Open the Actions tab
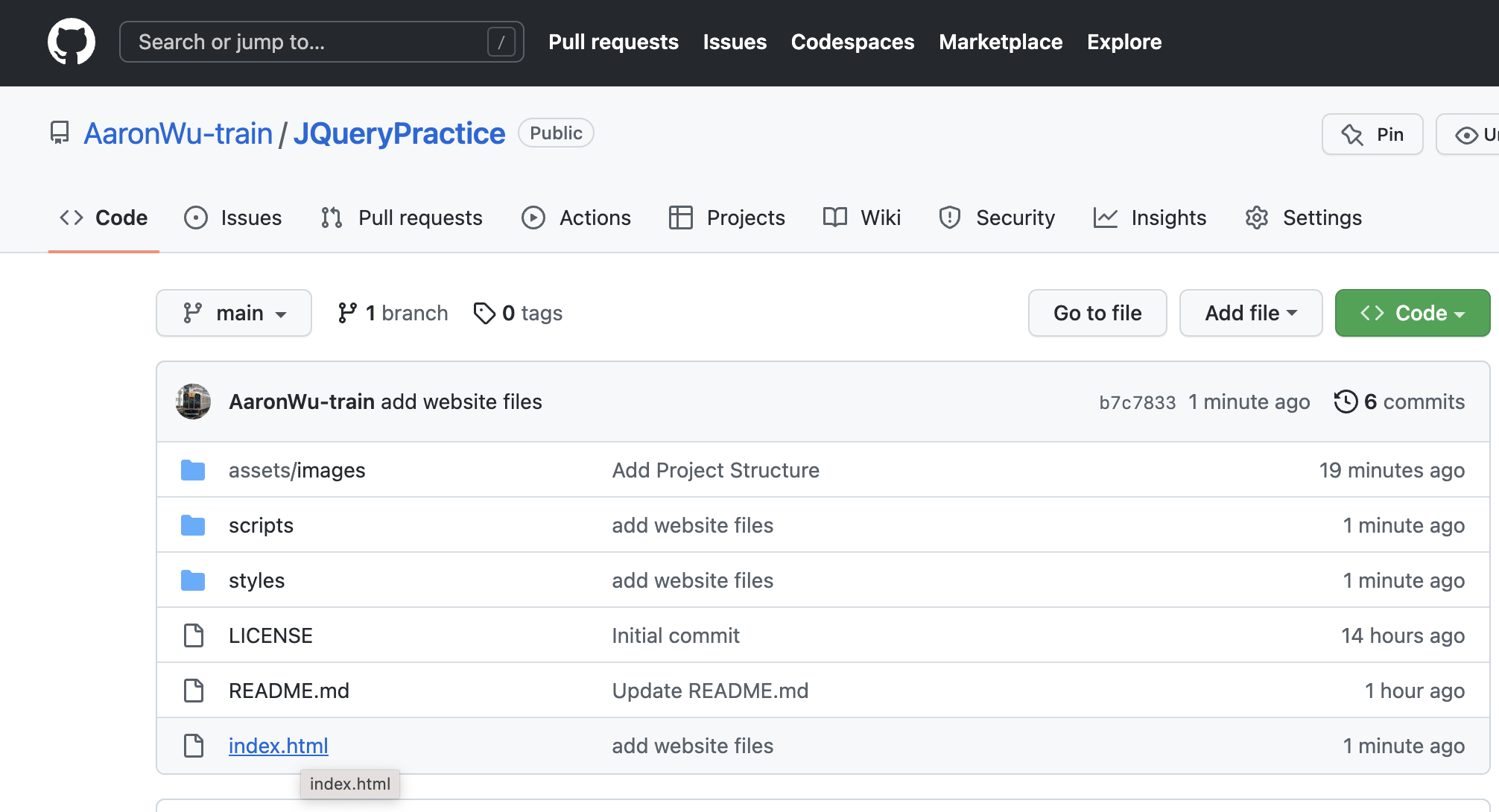This screenshot has width=1499, height=812. coord(576,218)
